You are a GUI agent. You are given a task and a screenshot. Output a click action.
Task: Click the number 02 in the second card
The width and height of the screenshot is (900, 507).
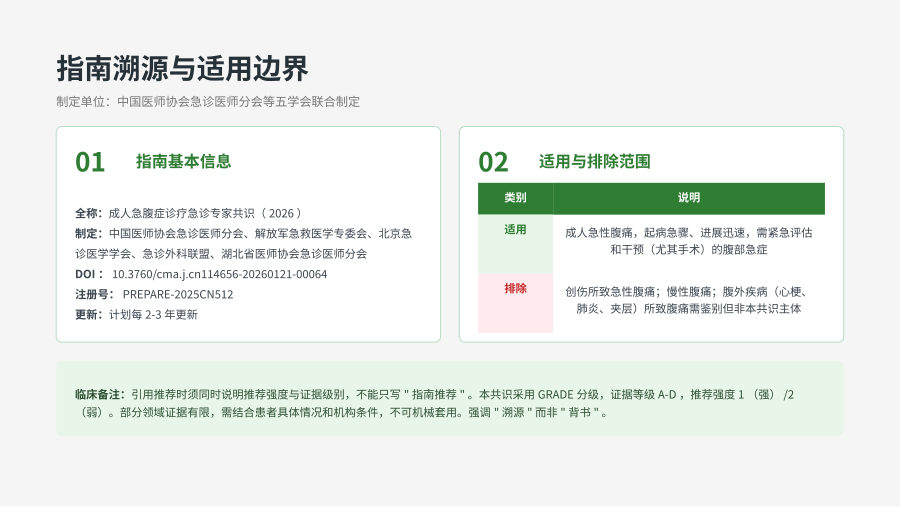[493, 162]
